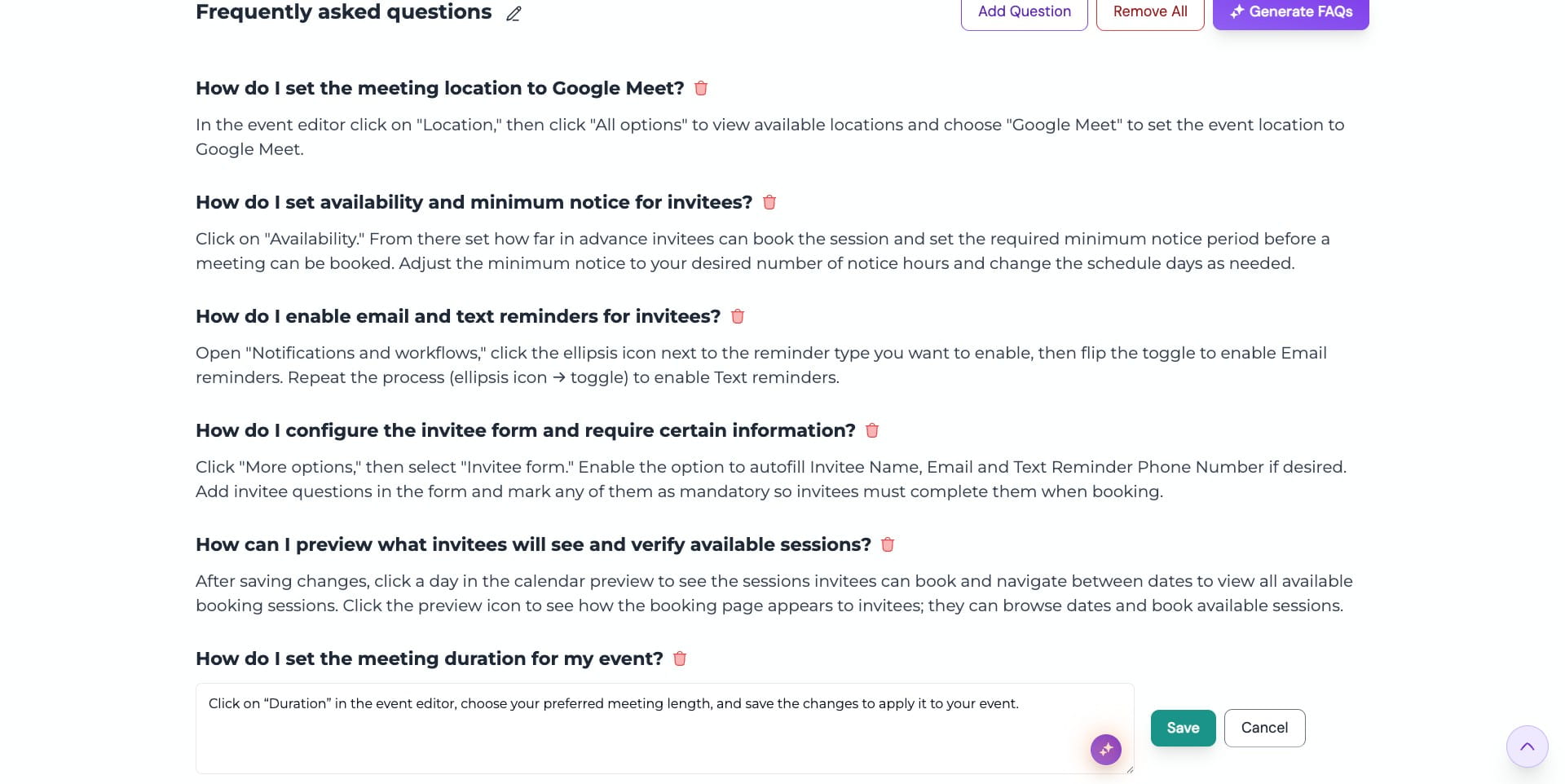Cancel editing the duration answer

[1264, 728]
